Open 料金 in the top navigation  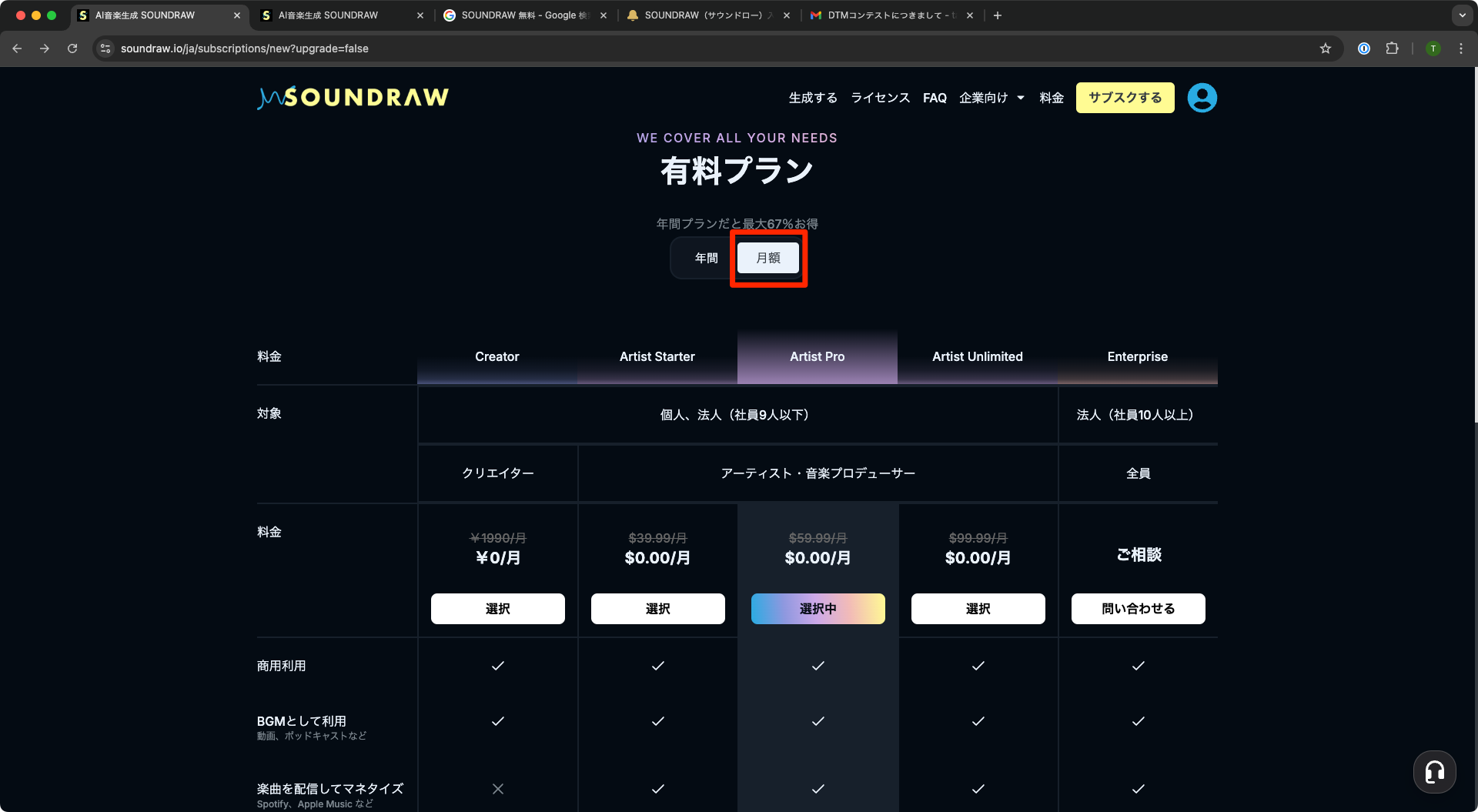1052,98
